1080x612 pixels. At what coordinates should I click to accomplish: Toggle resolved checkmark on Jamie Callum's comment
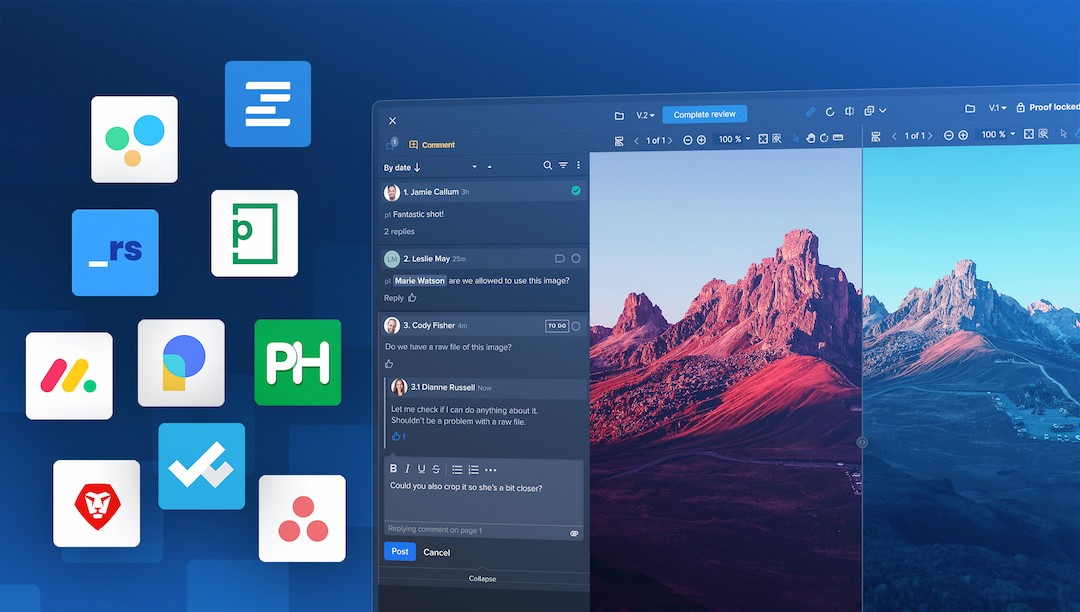(575, 191)
